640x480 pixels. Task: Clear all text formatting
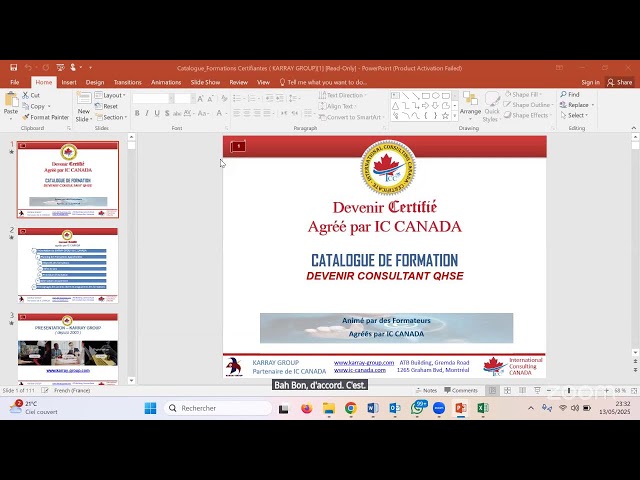[224, 99]
